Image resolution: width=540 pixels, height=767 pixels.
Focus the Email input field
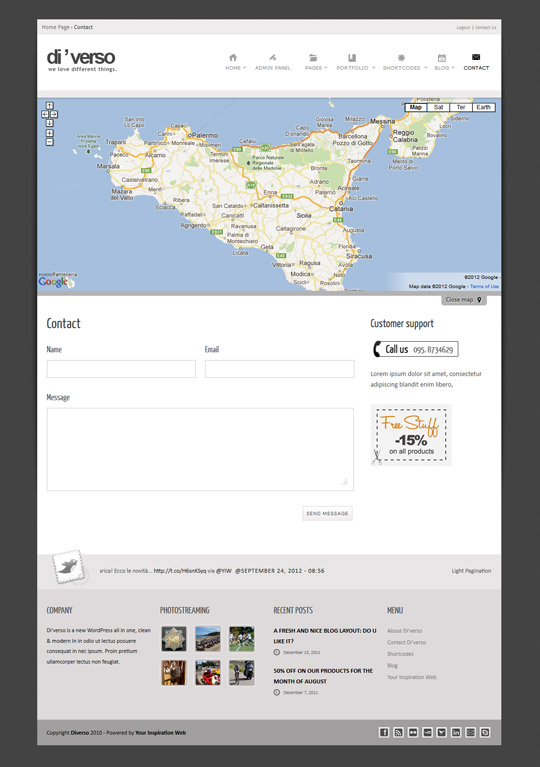click(x=279, y=369)
